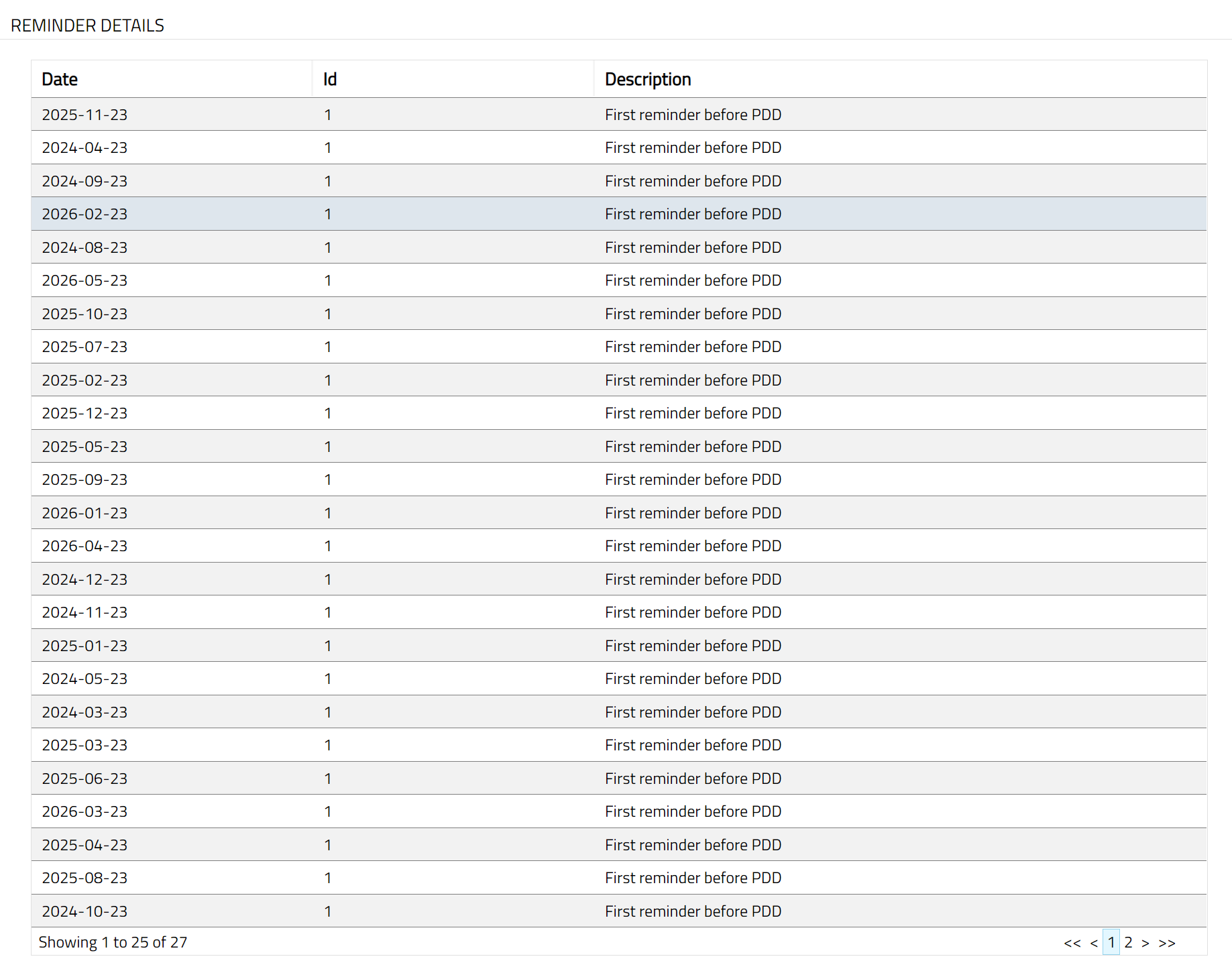The height and width of the screenshot is (973, 1232).
Task: Select the row for 2025-12-23
Action: pos(85,413)
